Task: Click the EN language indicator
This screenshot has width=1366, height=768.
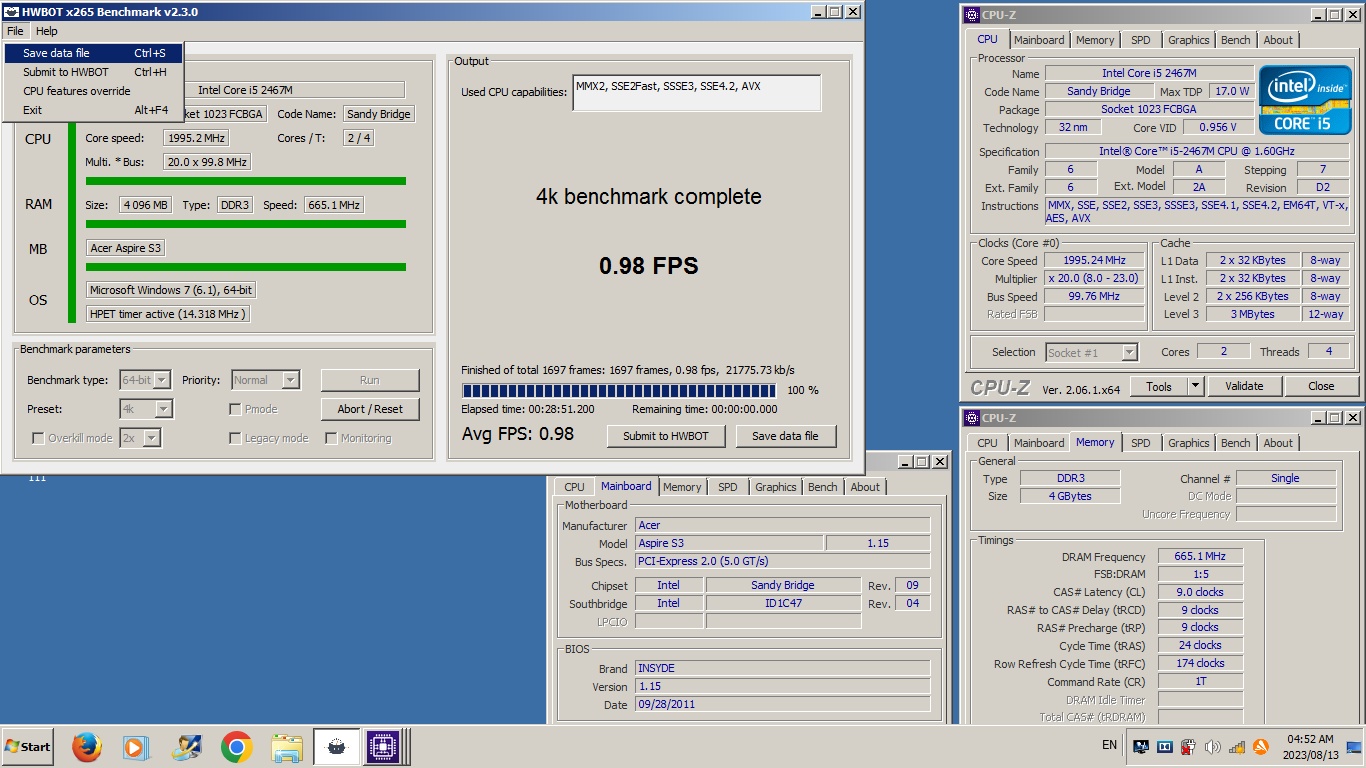Action: pyautogui.click(x=1109, y=746)
